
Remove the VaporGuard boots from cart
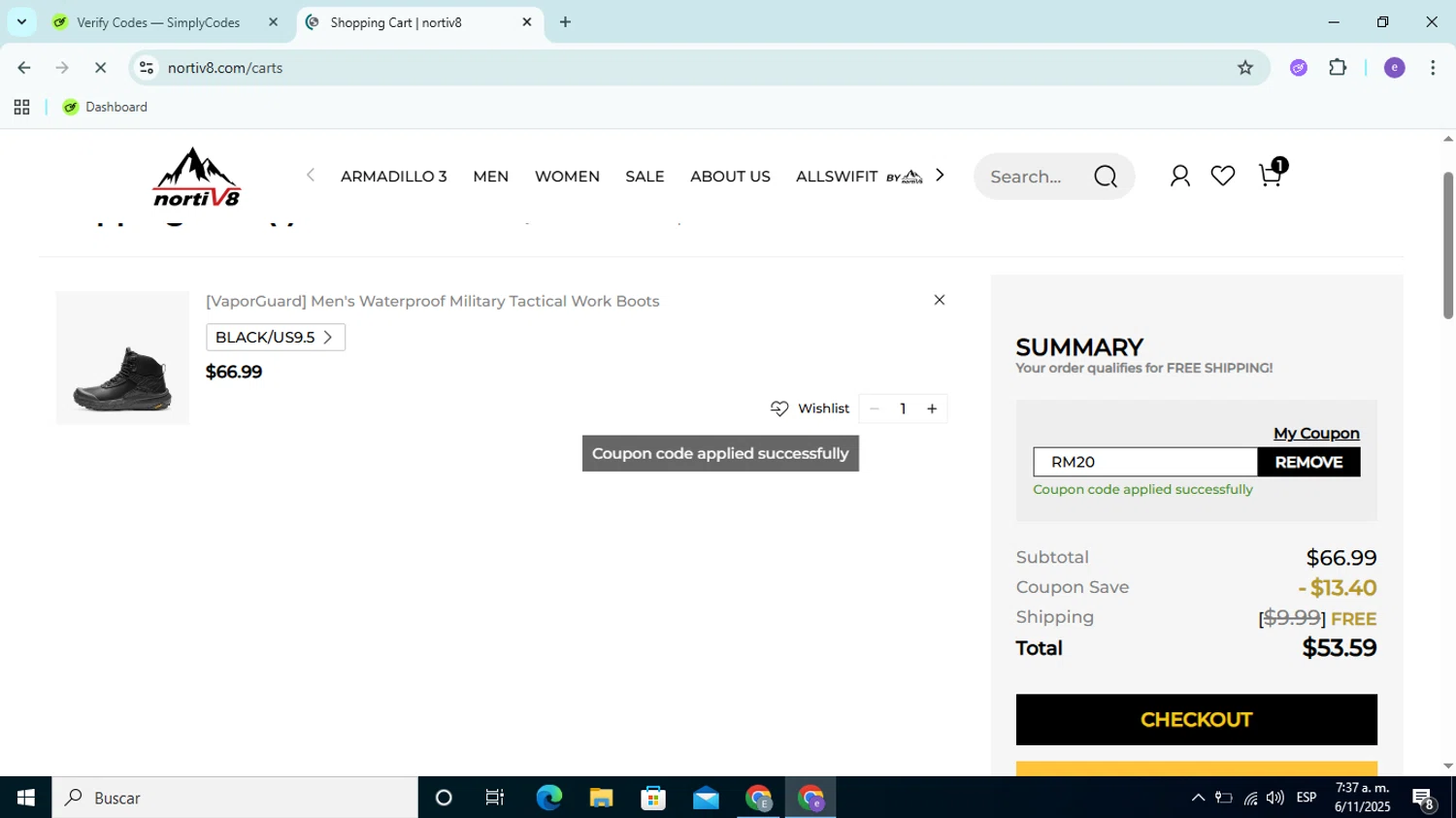[x=939, y=300]
